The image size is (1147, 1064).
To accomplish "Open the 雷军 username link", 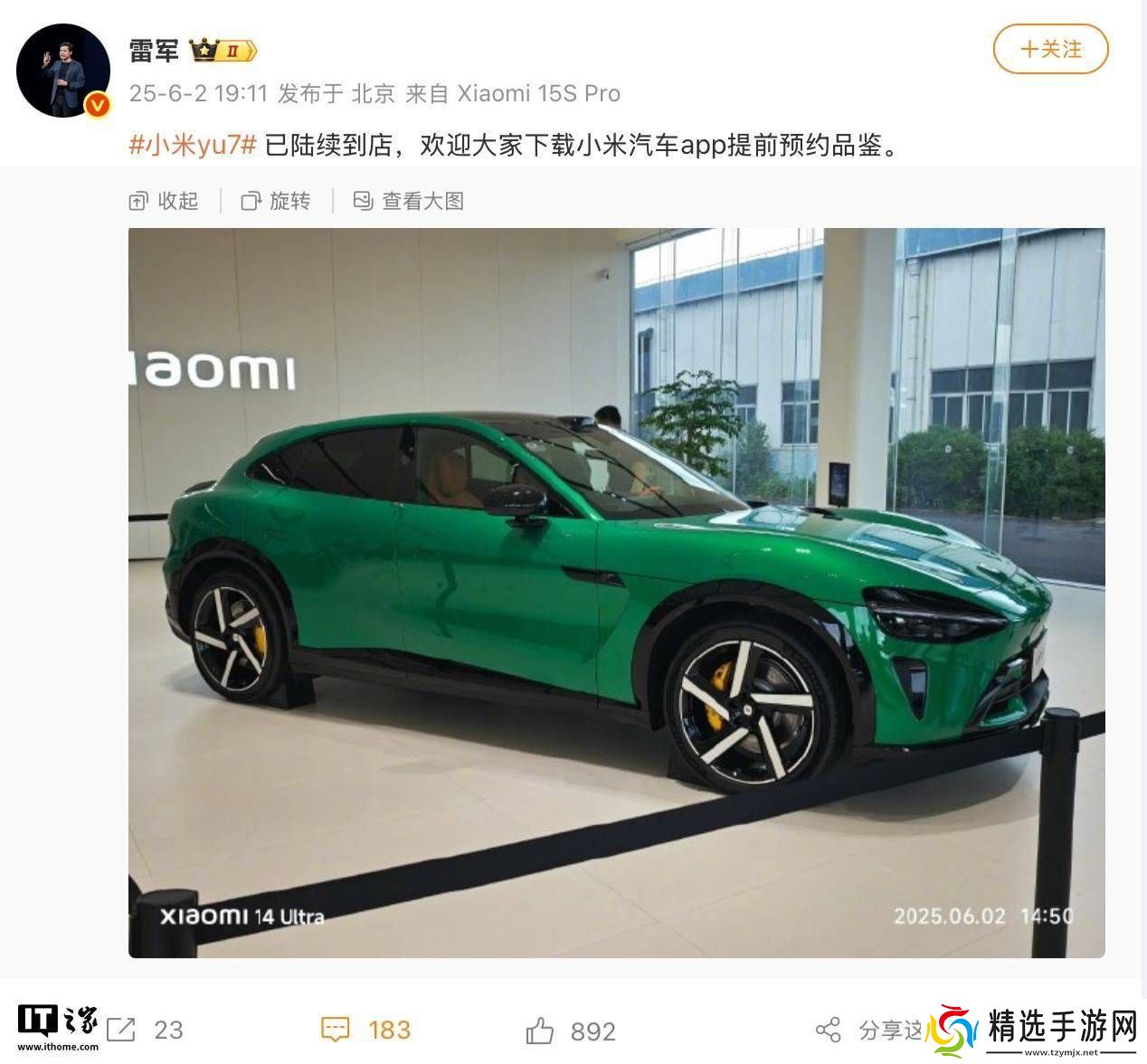I will point(154,51).
